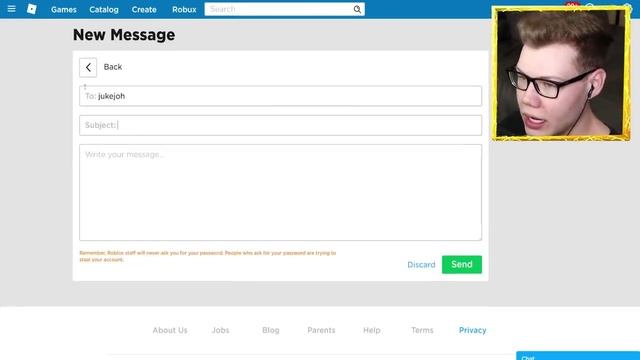Click the message body text area

coord(280,192)
